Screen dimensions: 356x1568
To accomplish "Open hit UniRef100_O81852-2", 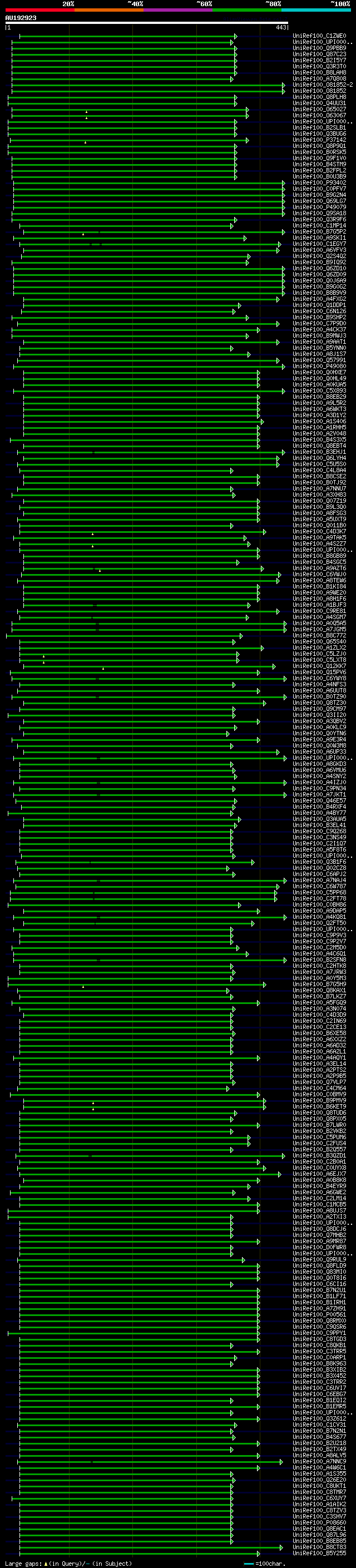I will point(323,85).
